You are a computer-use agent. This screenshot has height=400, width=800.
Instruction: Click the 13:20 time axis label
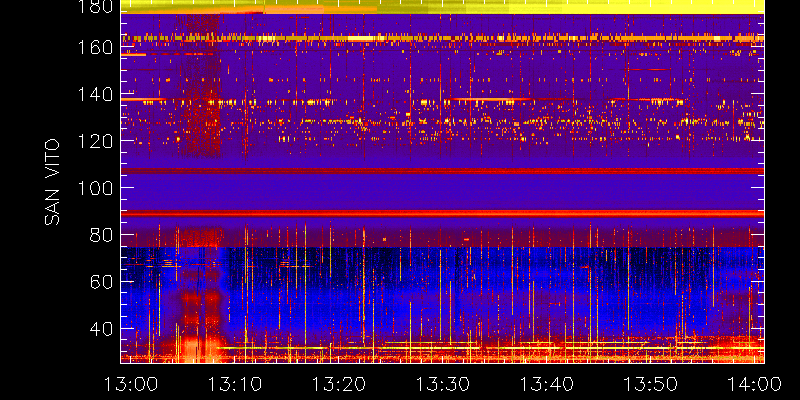pos(339,384)
